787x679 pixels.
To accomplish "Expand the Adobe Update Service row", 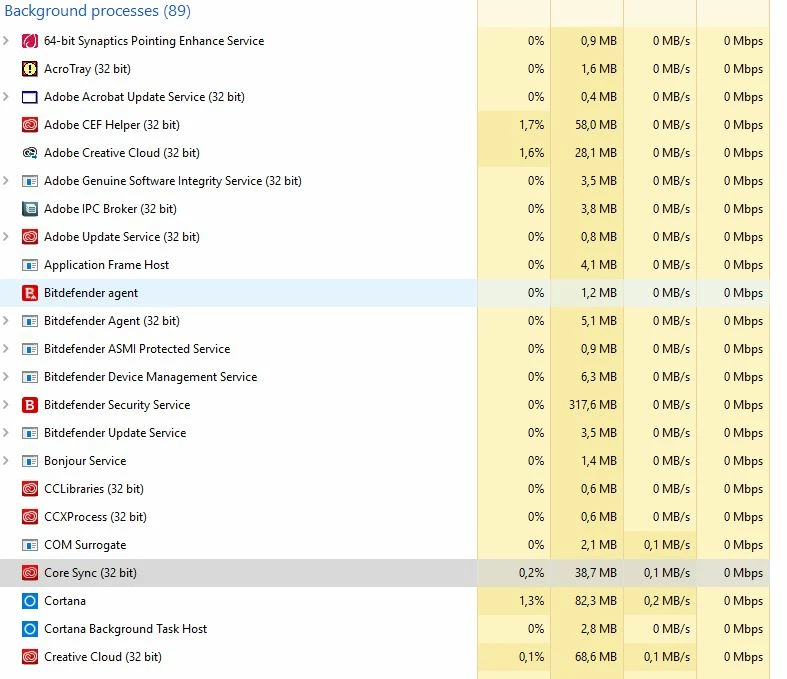I will pyautogui.click(x=6, y=237).
